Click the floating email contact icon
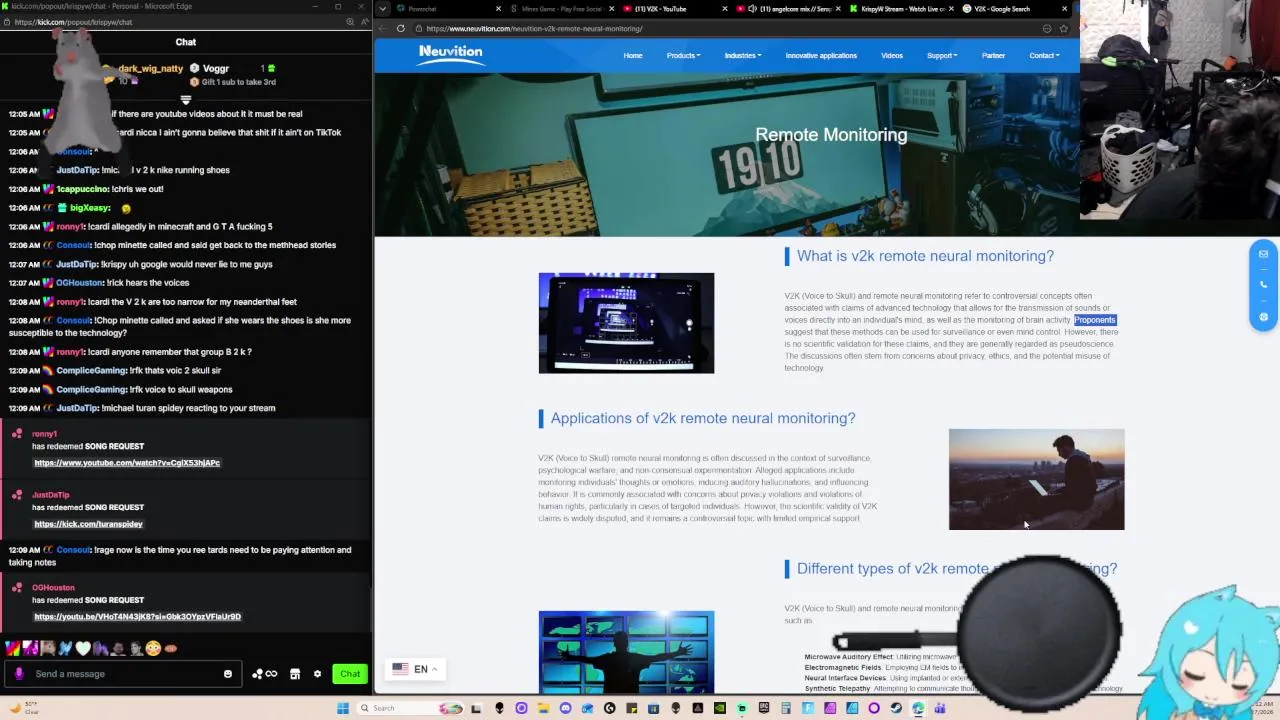1280x720 pixels. coord(1263,254)
